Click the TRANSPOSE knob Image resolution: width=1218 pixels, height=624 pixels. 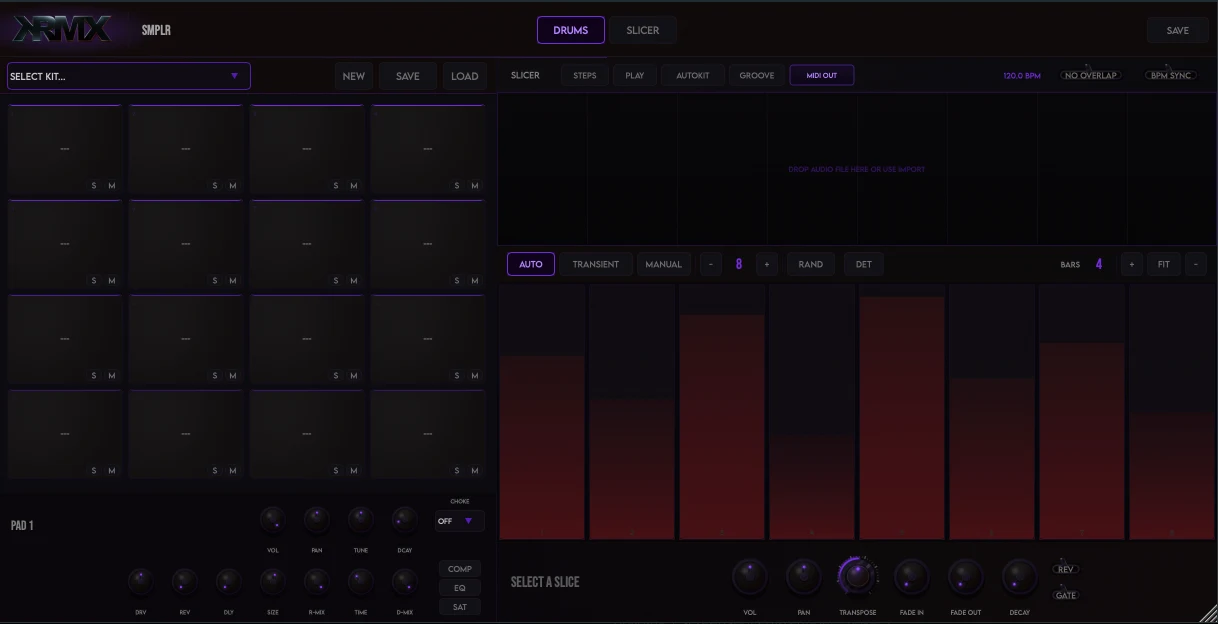point(857,576)
